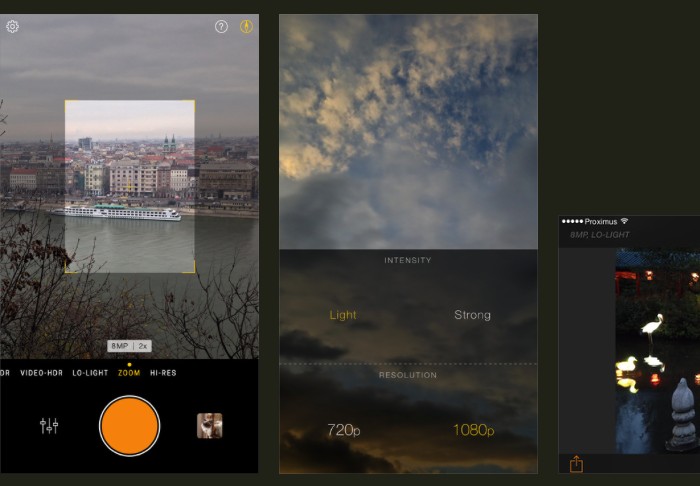Choose 720p resolution
This screenshot has height=486, width=700.
tap(343, 430)
